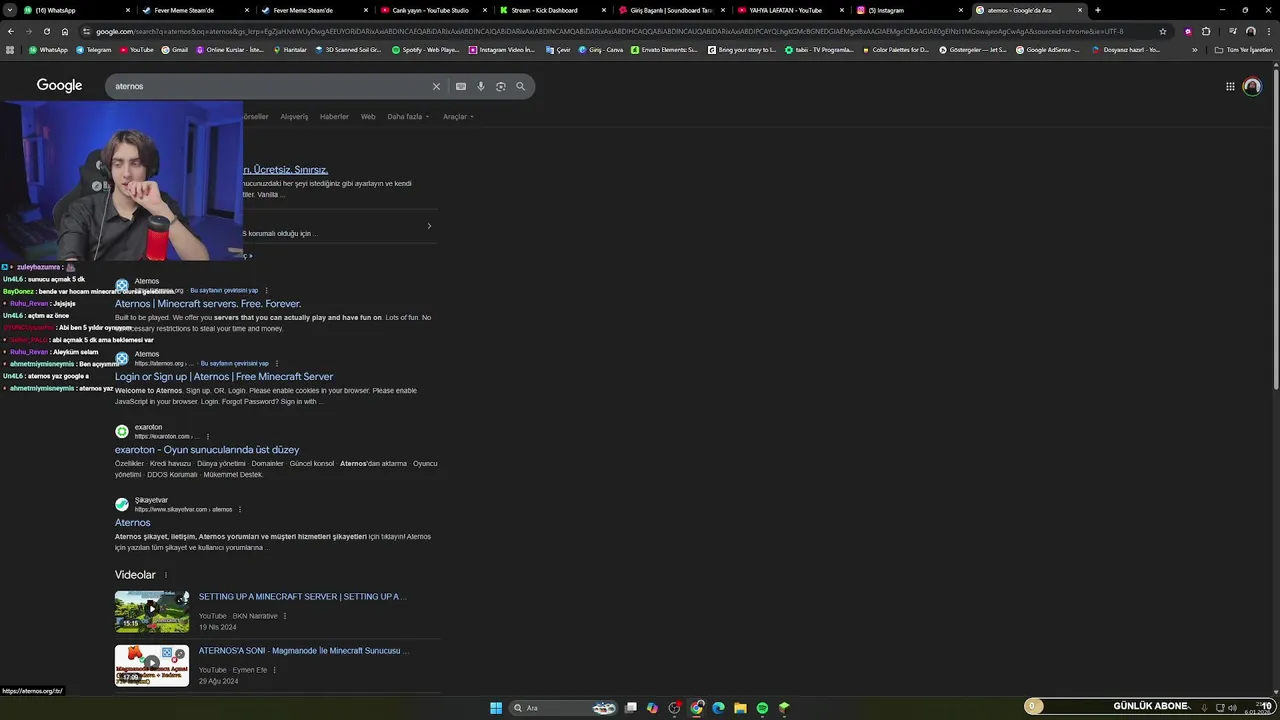1280x720 pixels.
Task: Switch to Stream - Kick Dashboard tab
Action: tap(552, 10)
